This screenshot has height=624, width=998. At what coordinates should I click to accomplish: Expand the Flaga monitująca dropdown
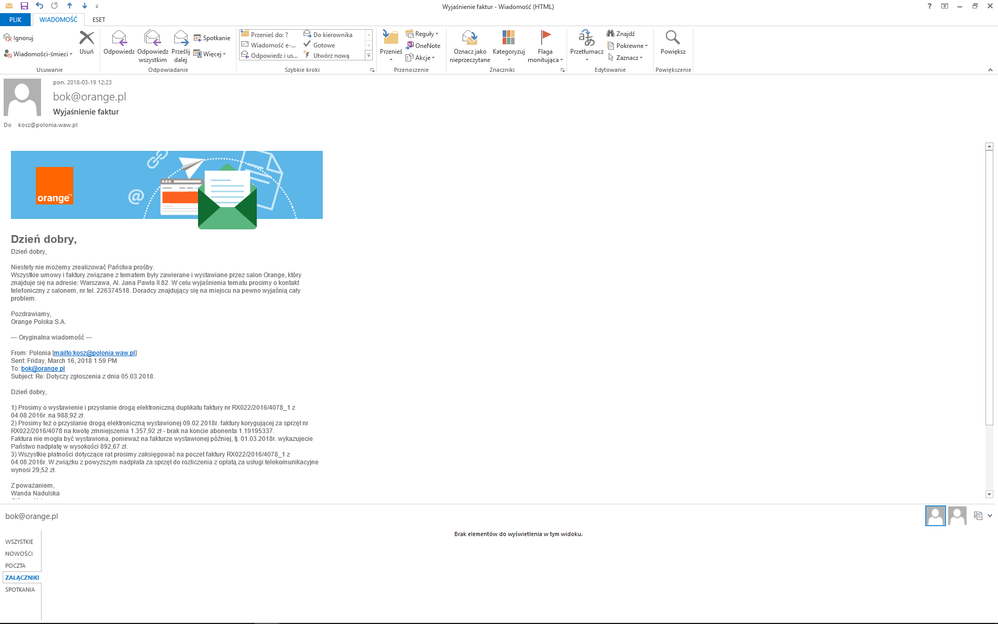pos(545,45)
